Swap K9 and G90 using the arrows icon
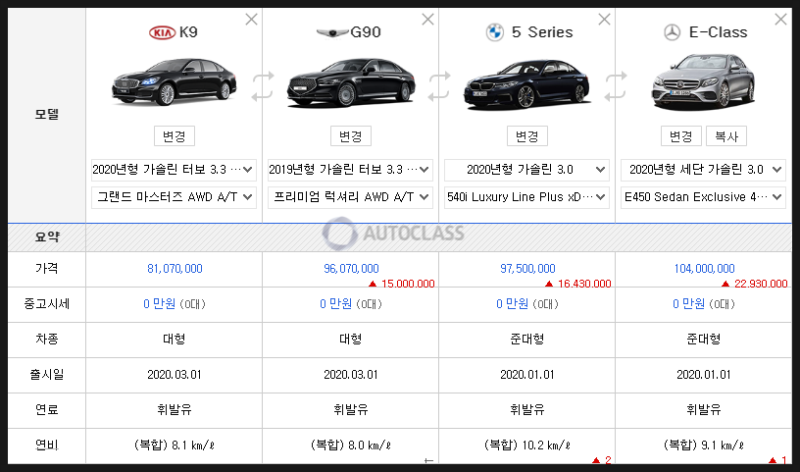This screenshot has width=800, height=472. click(262, 86)
